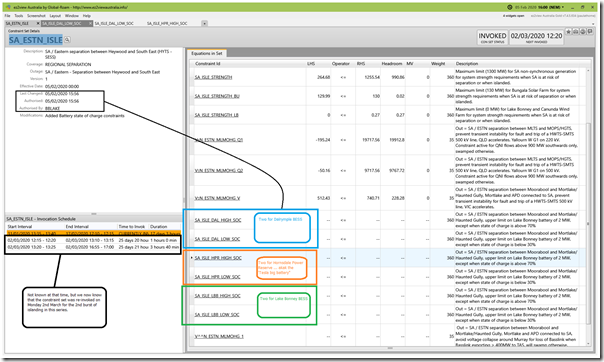Open SA_ISLE_HPR_HIGH_SOC link in the equations table

point(218,258)
